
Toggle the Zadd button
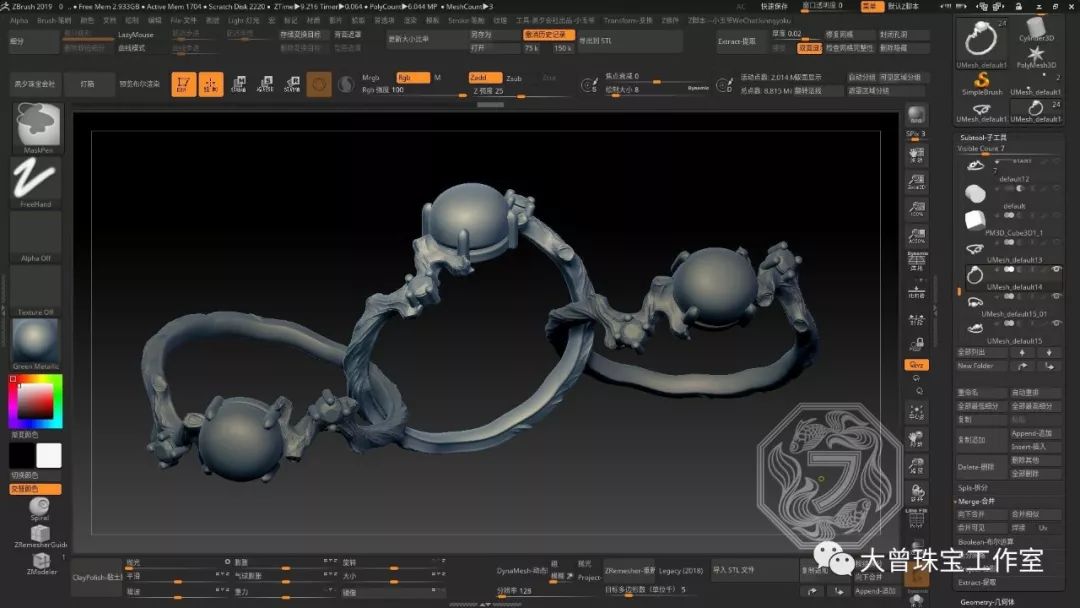coord(485,78)
